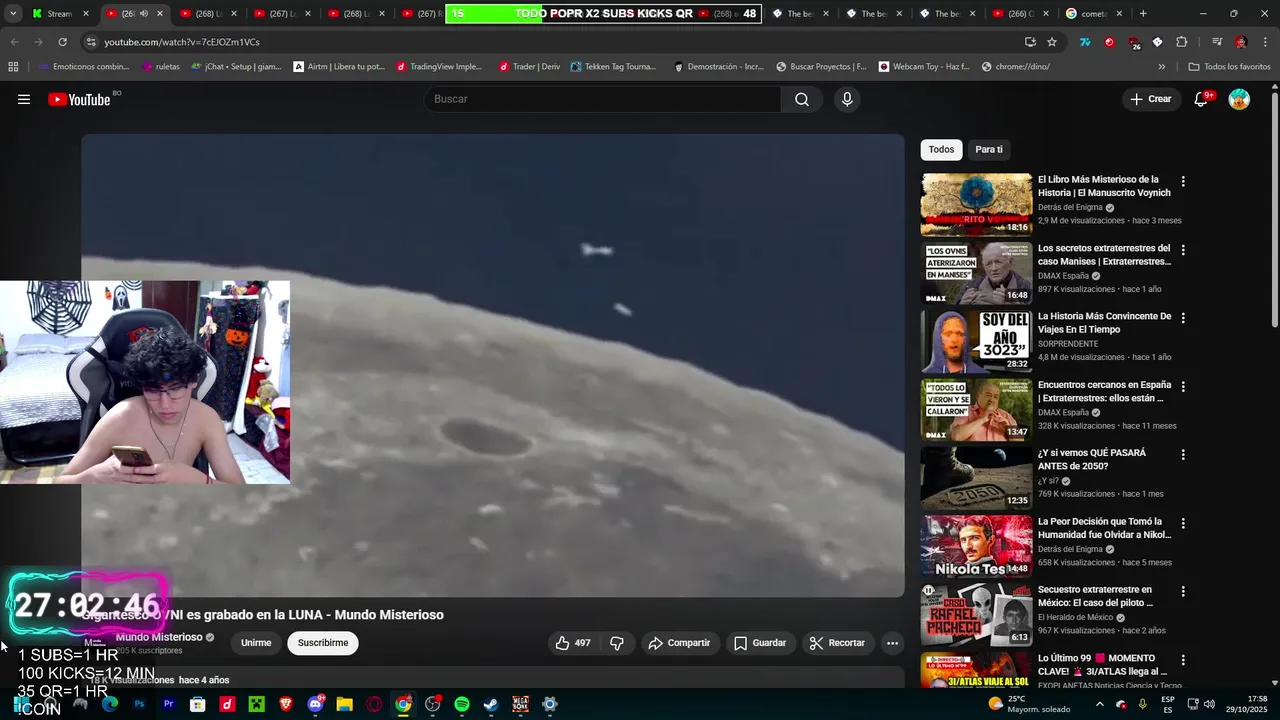View site information icon in address bar
1280x720 pixels.
tap(91, 42)
